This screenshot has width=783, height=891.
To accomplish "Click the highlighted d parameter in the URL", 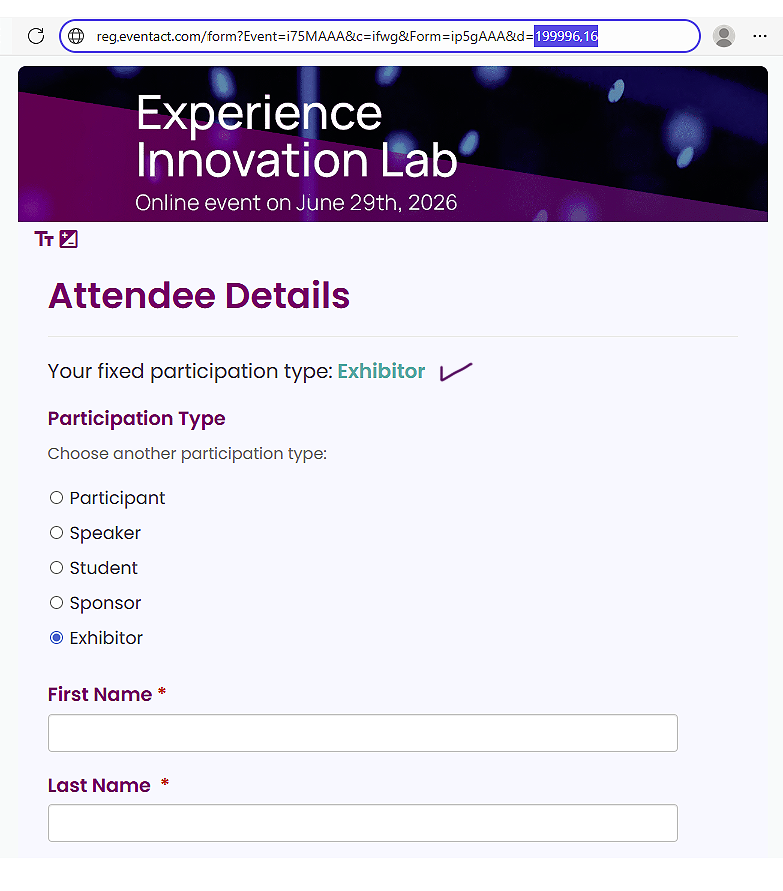I will [566, 35].
